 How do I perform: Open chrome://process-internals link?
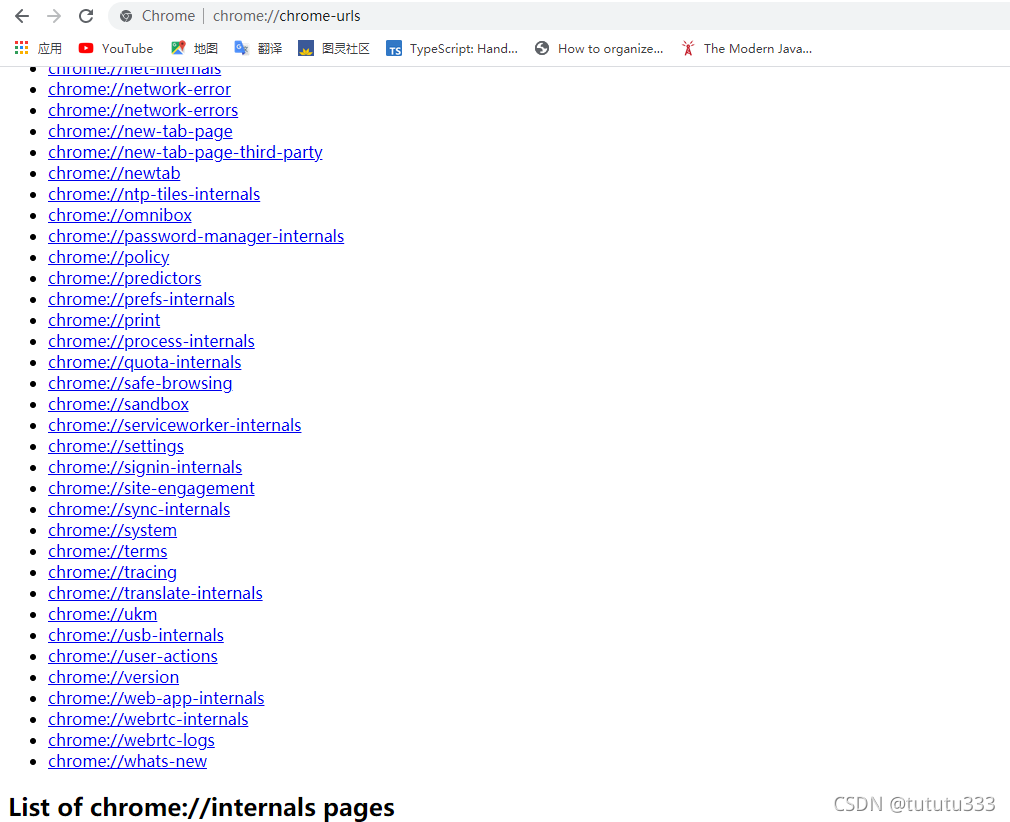(x=151, y=341)
